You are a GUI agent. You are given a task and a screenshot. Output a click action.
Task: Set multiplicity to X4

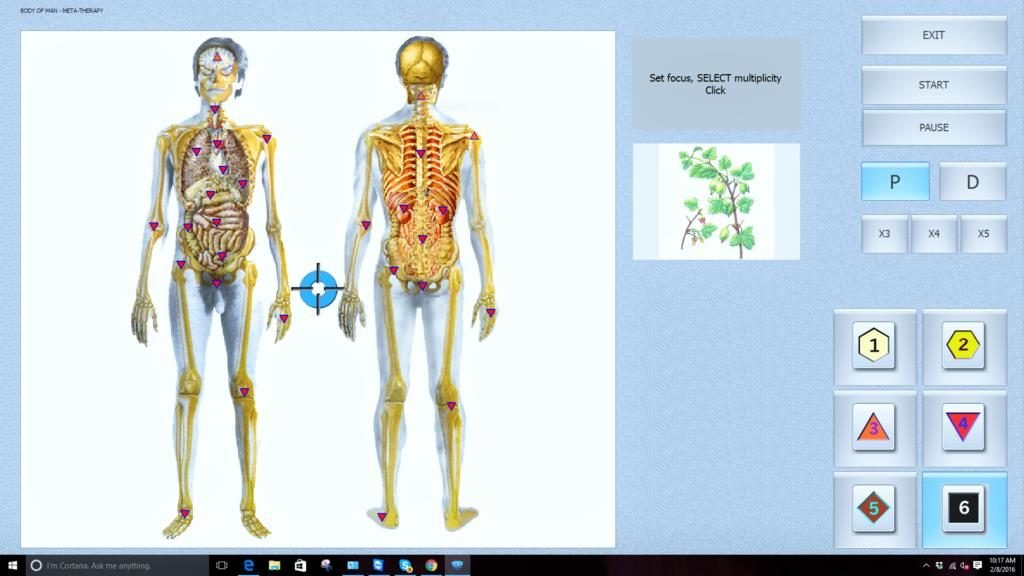click(x=934, y=234)
